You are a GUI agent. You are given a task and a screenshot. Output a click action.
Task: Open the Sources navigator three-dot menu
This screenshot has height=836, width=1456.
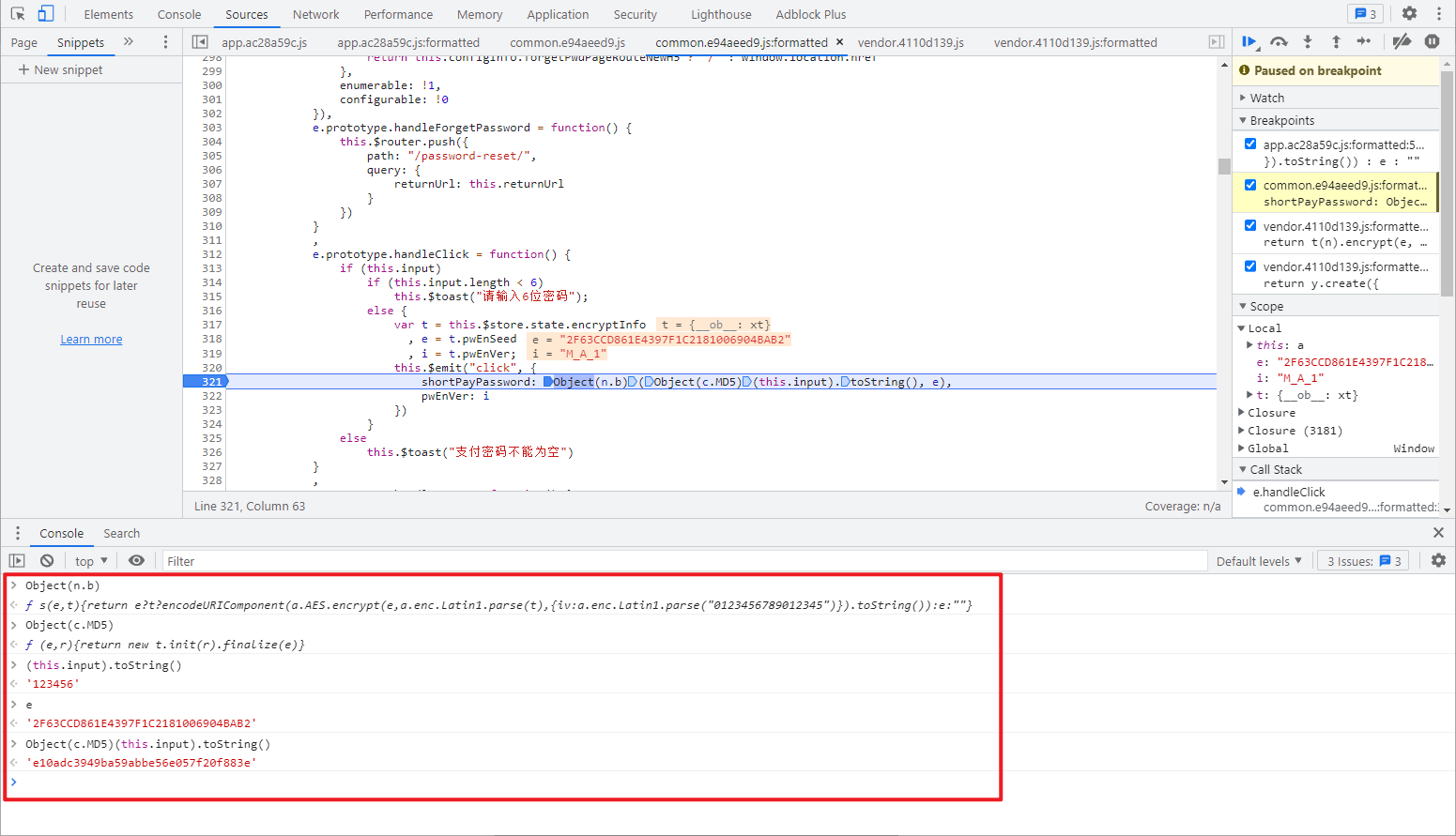(165, 42)
